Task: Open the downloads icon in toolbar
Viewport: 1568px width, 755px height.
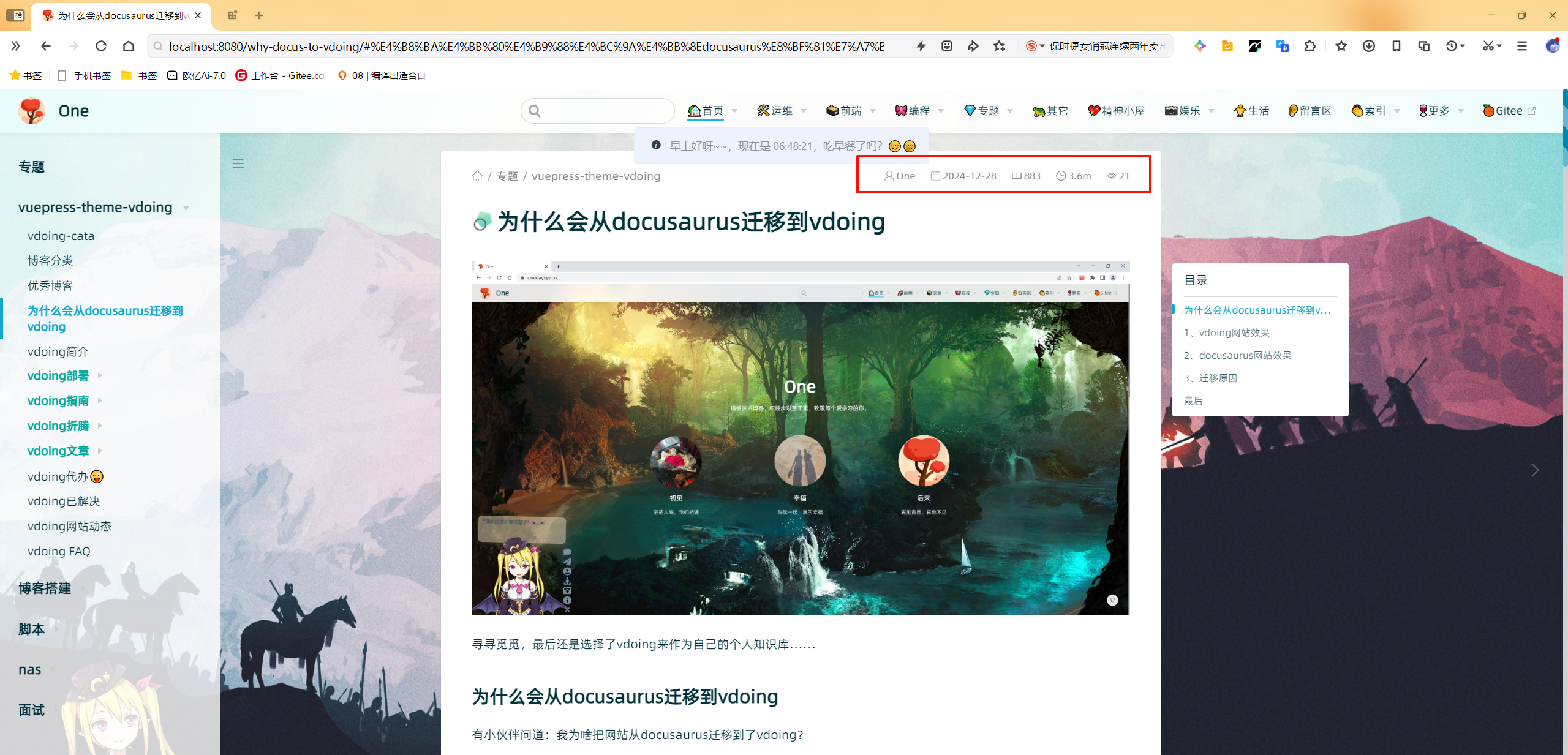Action: point(1369,46)
